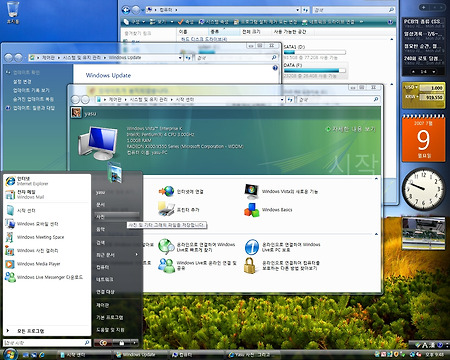Open address bar dropdown in Windows Update window
The image size is (450, 360).
(180, 58)
